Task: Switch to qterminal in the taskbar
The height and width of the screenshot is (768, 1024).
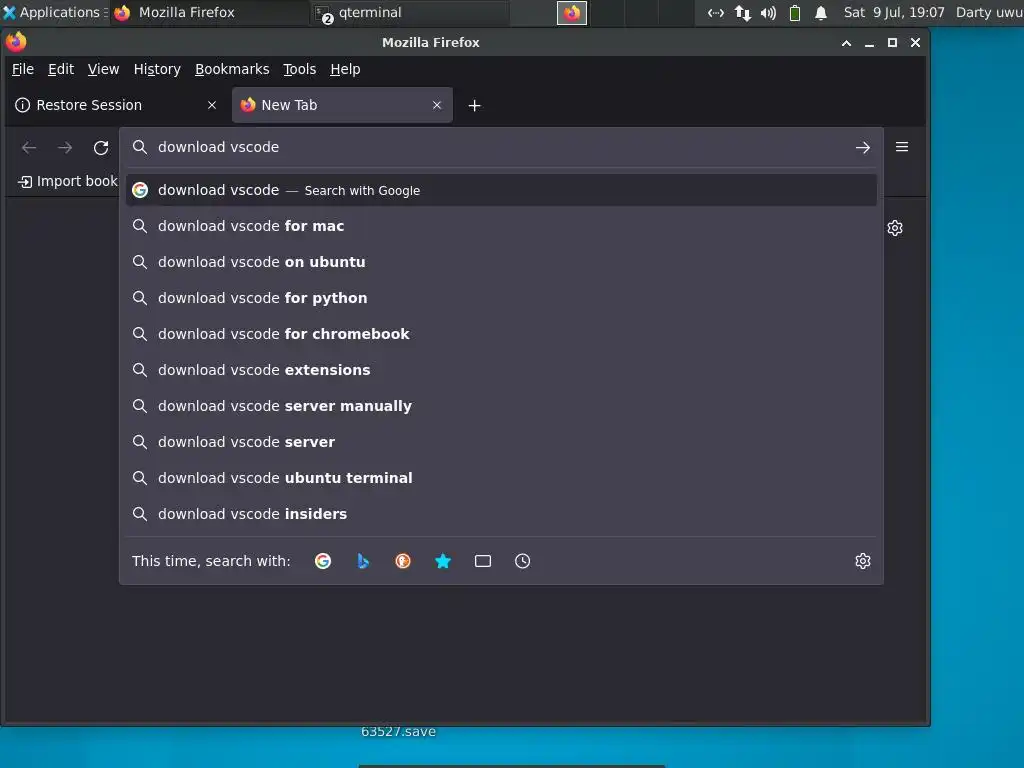Action: [408, 12]
